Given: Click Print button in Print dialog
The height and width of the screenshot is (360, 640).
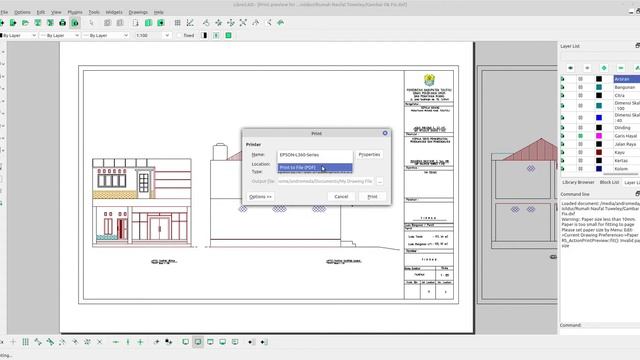Looking at the screenshot, I should (x=372, y=197).
